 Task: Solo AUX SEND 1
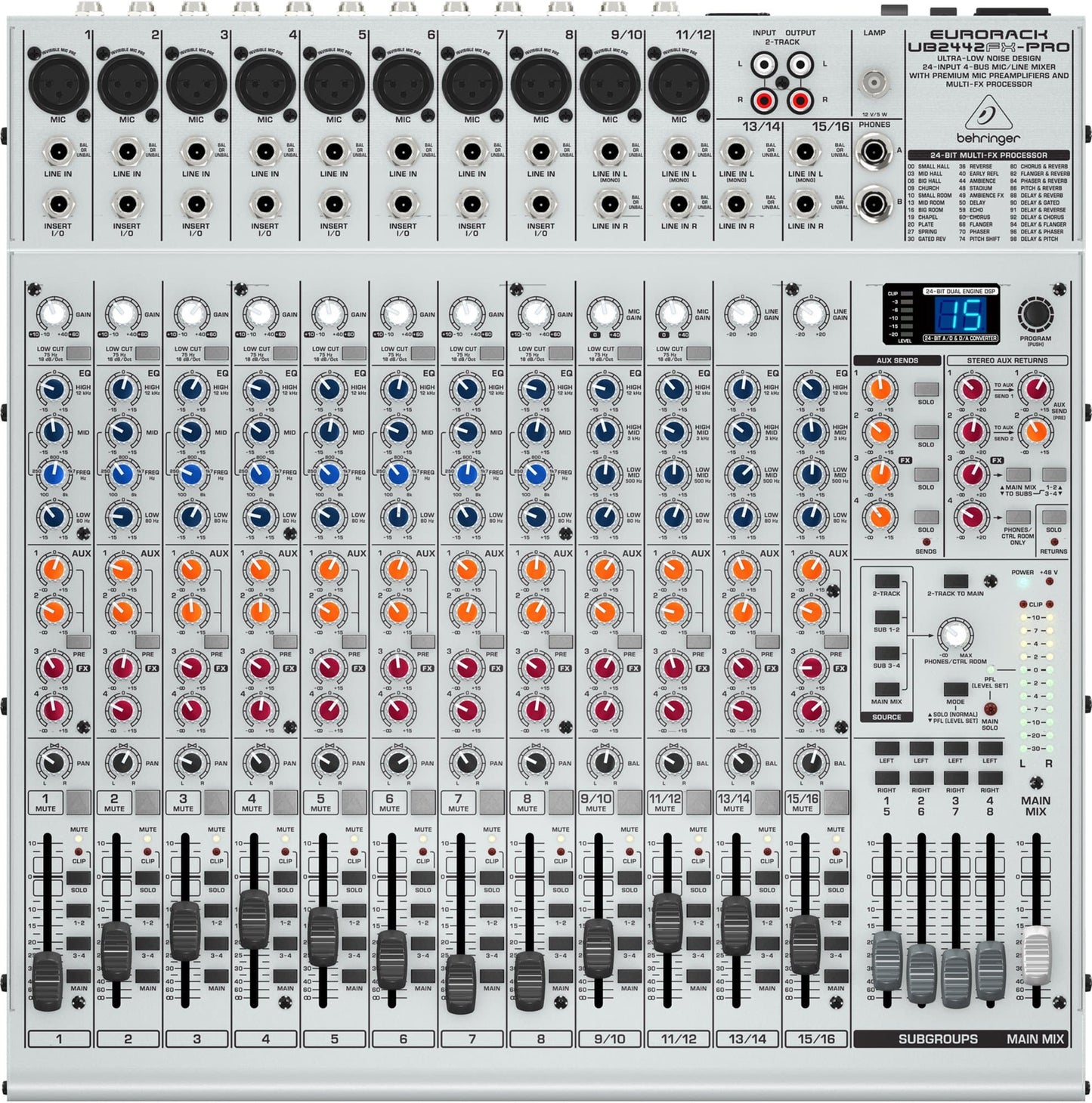926,389
